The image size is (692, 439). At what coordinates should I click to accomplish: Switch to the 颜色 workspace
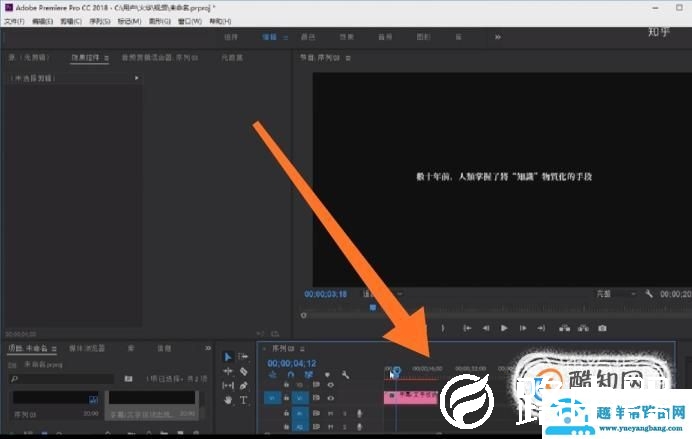308,36
